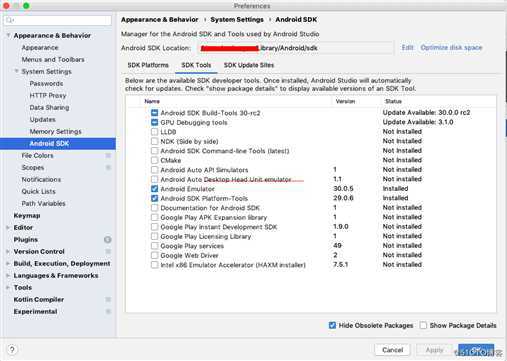The height and width of the screenshot is (361, 507).
Task: Click the Kotlin Compiler project-level icon
Action: (x=108, y=299)
